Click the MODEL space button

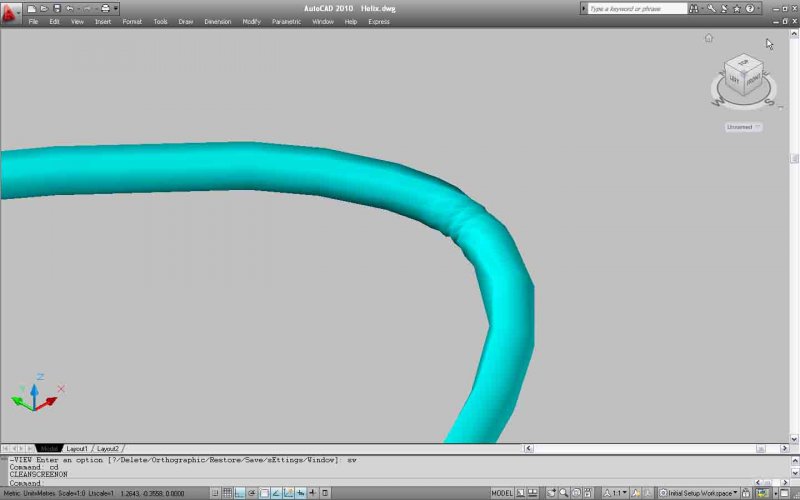tap(502, 493)
